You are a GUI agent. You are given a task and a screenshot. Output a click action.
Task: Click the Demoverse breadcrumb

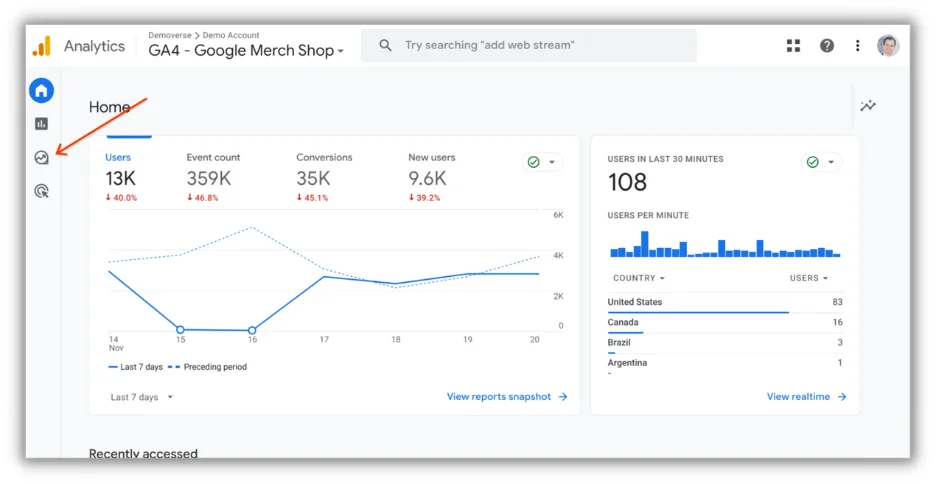tap(170, 35)
